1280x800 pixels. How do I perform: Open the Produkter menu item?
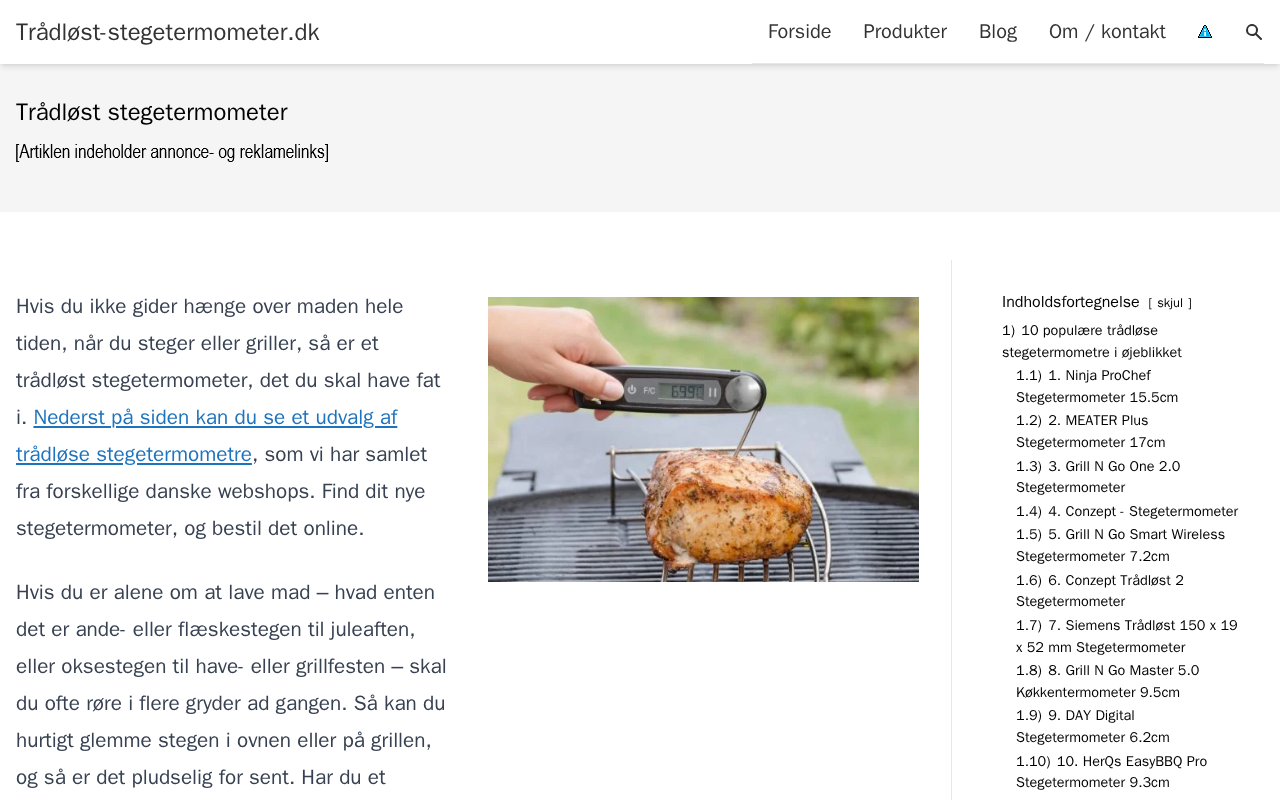coord(905,32)
